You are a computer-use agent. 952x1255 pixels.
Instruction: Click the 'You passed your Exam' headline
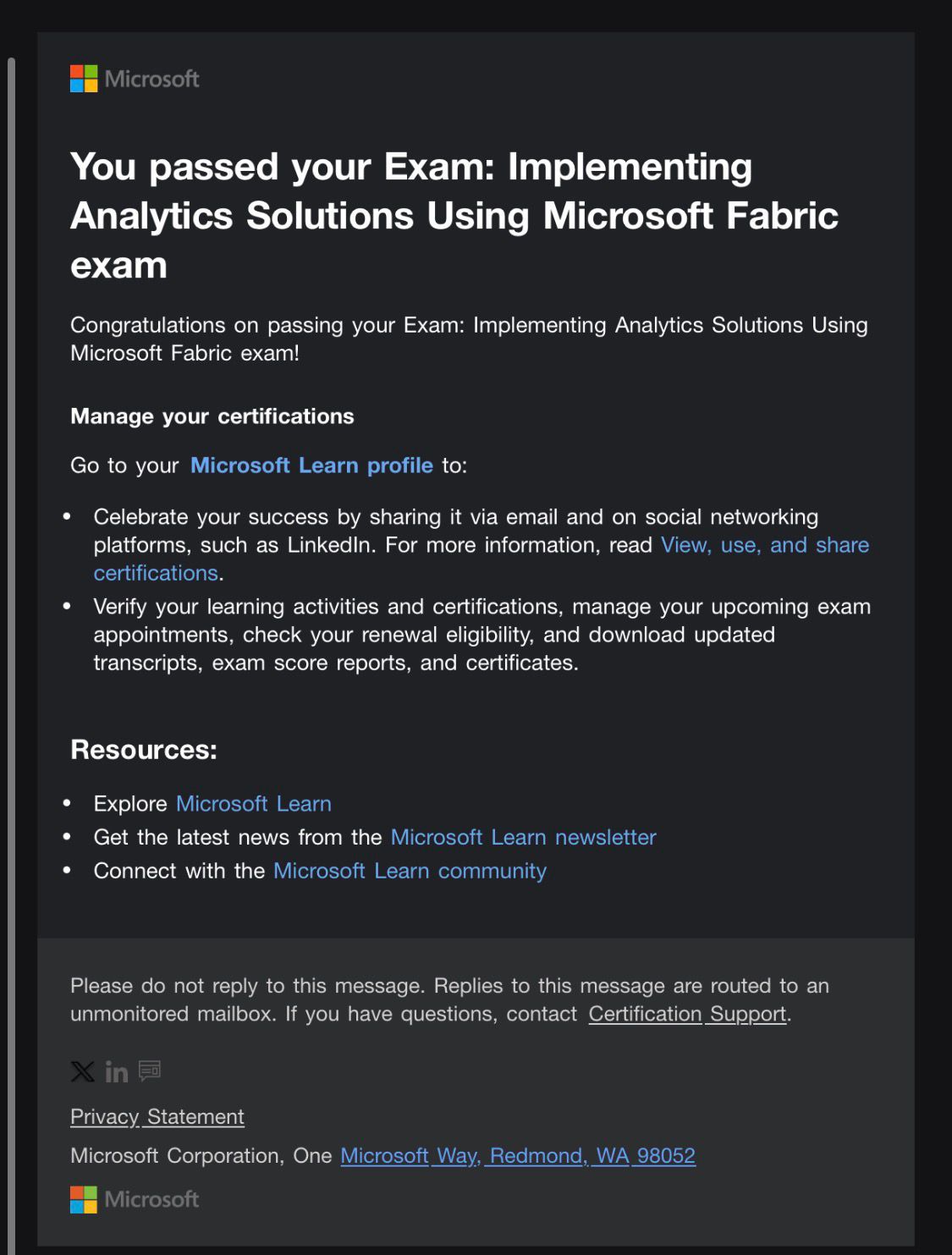(454, 216)
